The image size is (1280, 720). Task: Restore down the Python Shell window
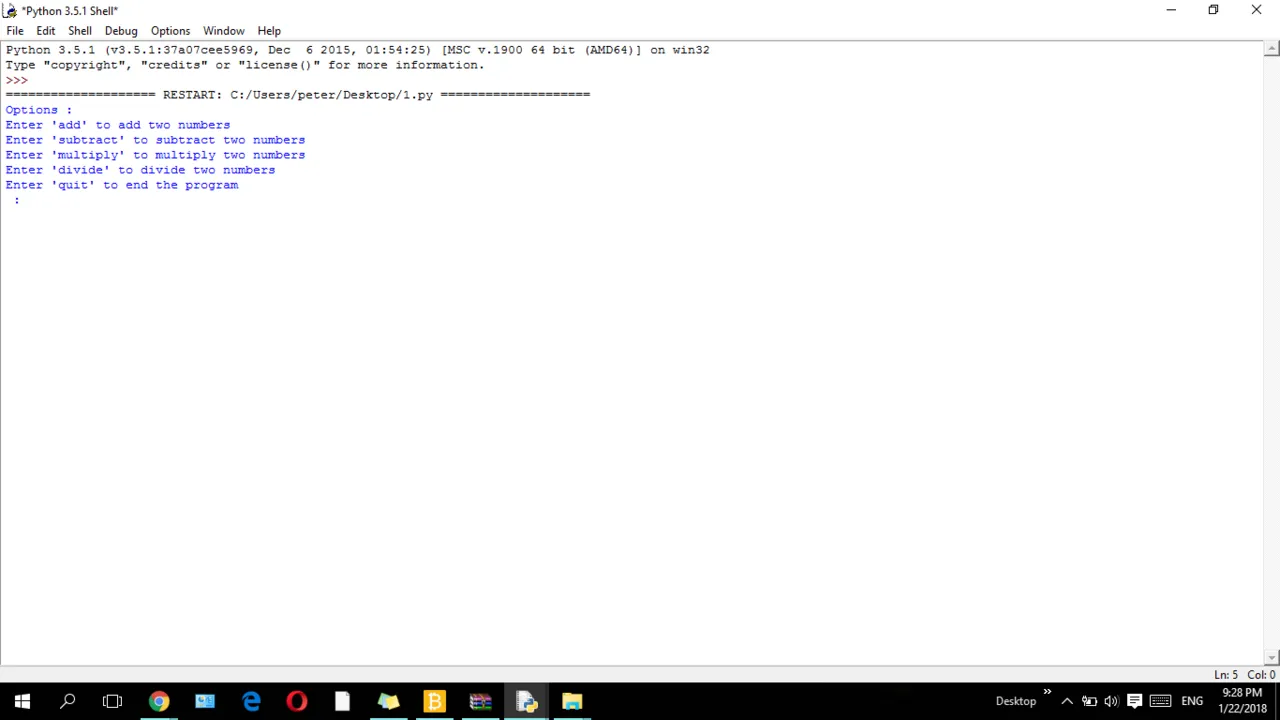click(1213, 10)
